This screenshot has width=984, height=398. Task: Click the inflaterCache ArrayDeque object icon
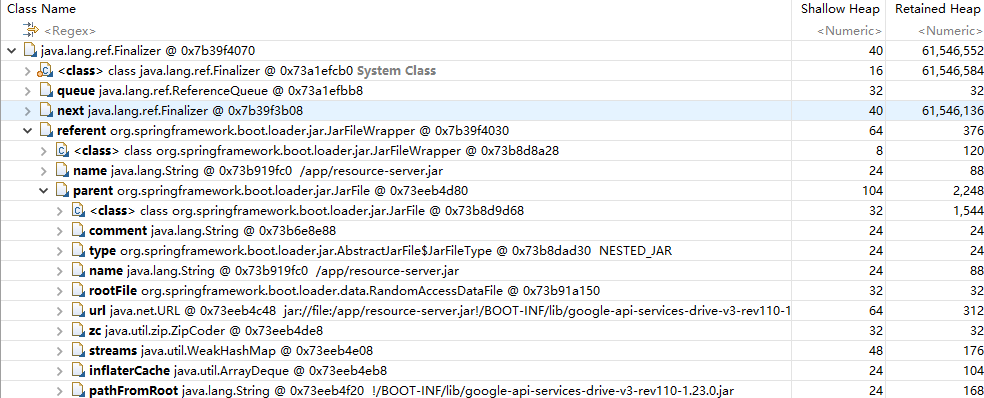[x=78, y=370]
